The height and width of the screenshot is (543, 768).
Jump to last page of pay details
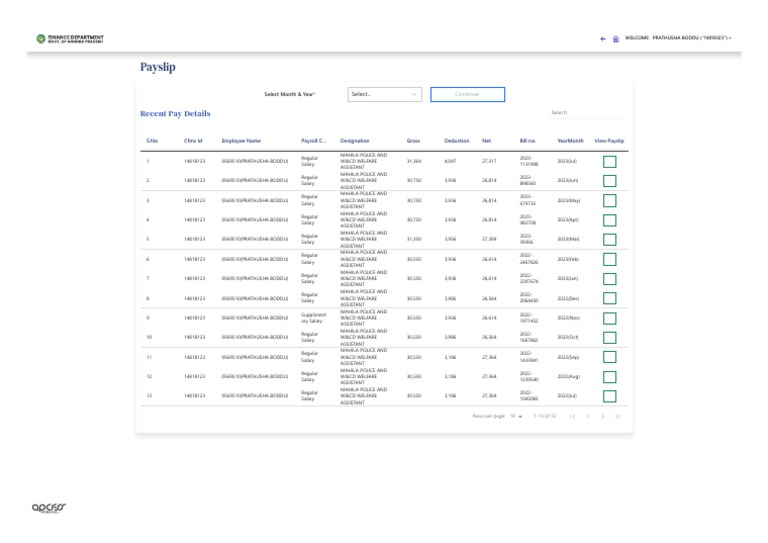[618, 416]
